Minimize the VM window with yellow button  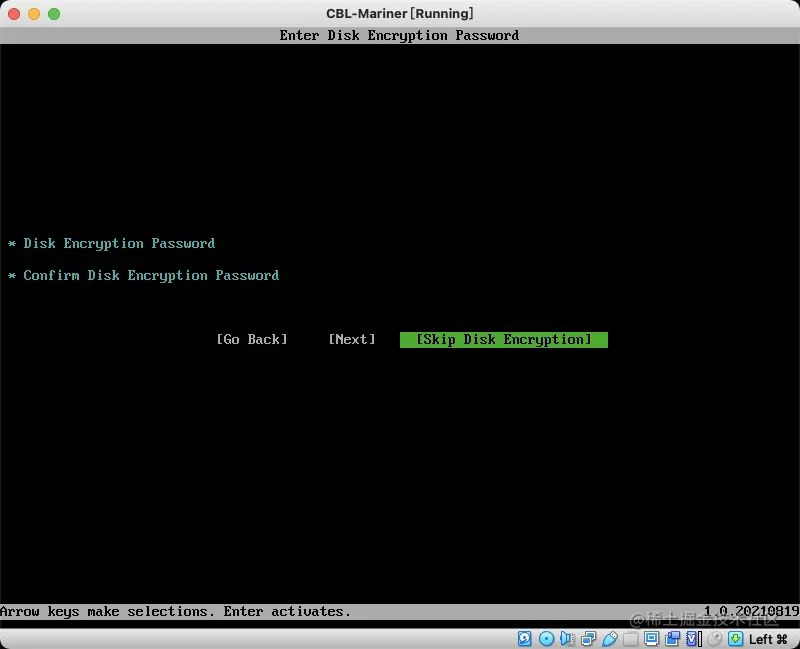34,14
